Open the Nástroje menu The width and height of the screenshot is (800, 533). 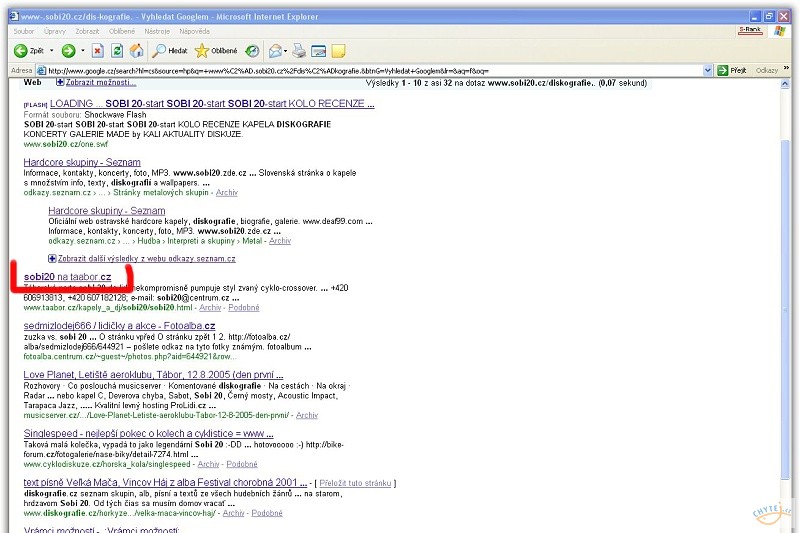click(157, 31)
